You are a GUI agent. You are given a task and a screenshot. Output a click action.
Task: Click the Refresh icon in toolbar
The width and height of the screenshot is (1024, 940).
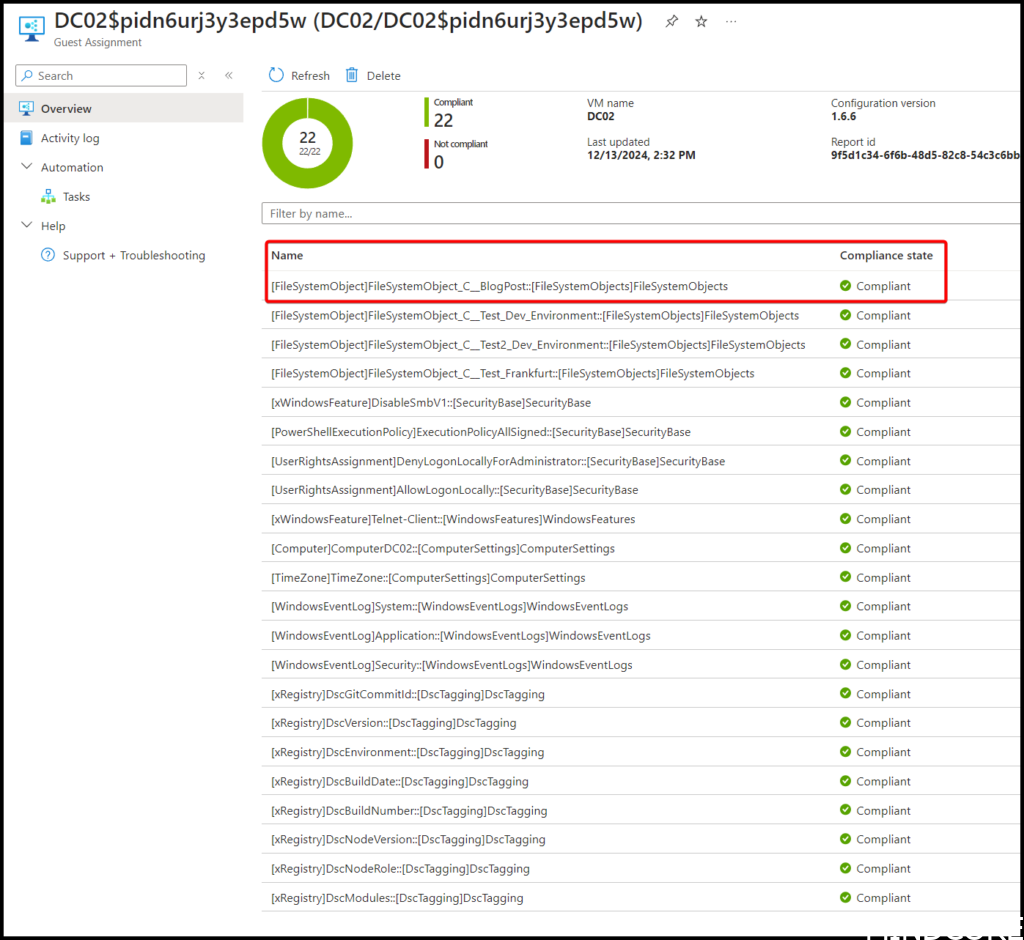277,75
